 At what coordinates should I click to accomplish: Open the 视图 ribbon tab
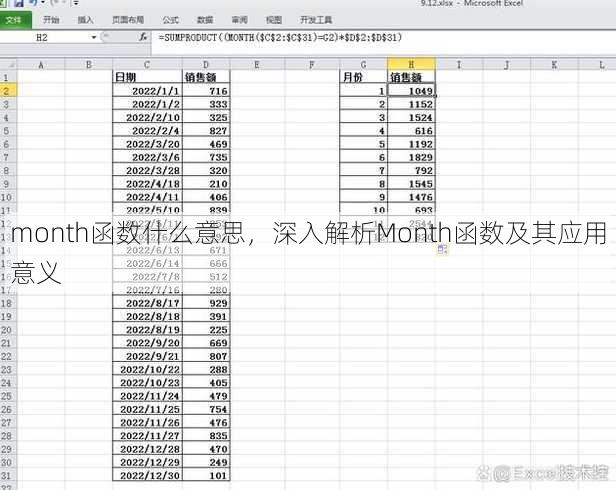coord(273,20)
